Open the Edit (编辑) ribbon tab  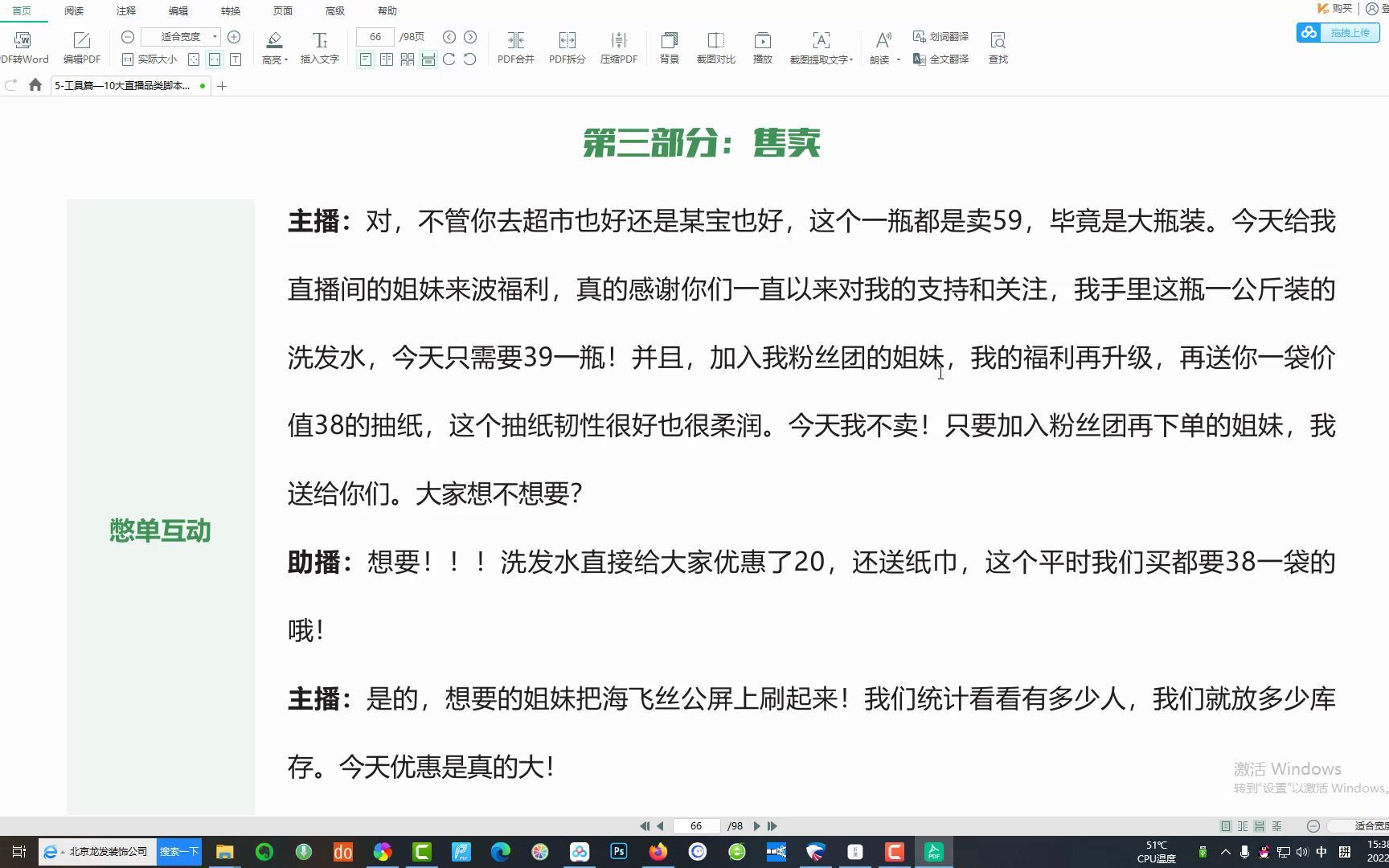tap(178, 10)
